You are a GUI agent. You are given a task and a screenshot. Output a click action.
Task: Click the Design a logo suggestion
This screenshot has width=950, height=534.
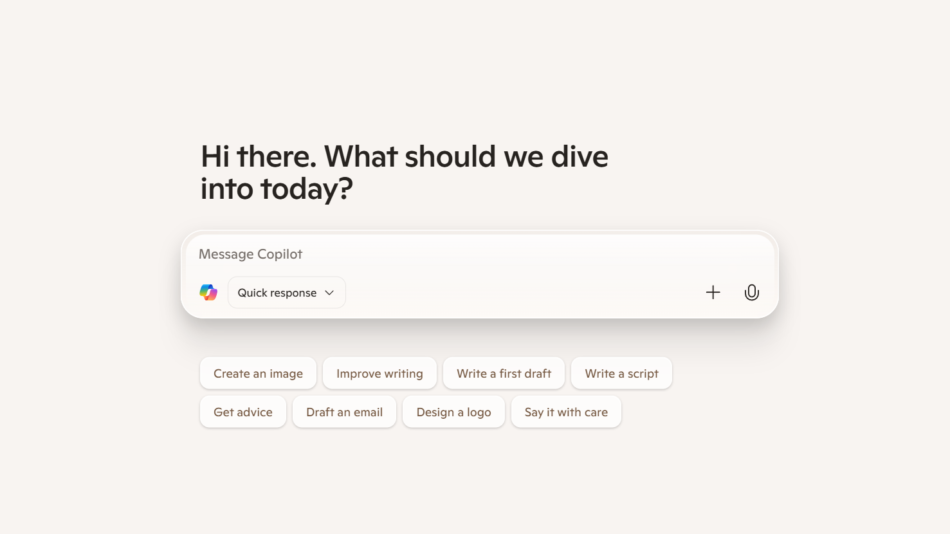pos(453,412)
